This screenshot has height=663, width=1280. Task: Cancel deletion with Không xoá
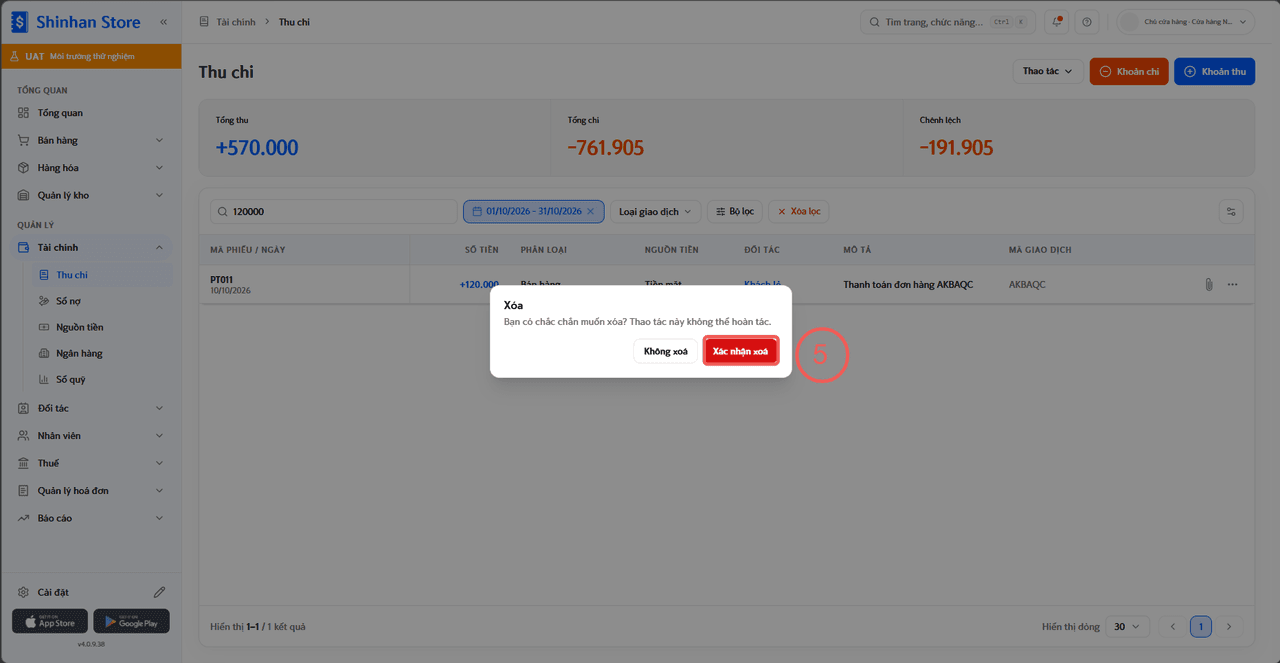(x=665, y=351)
